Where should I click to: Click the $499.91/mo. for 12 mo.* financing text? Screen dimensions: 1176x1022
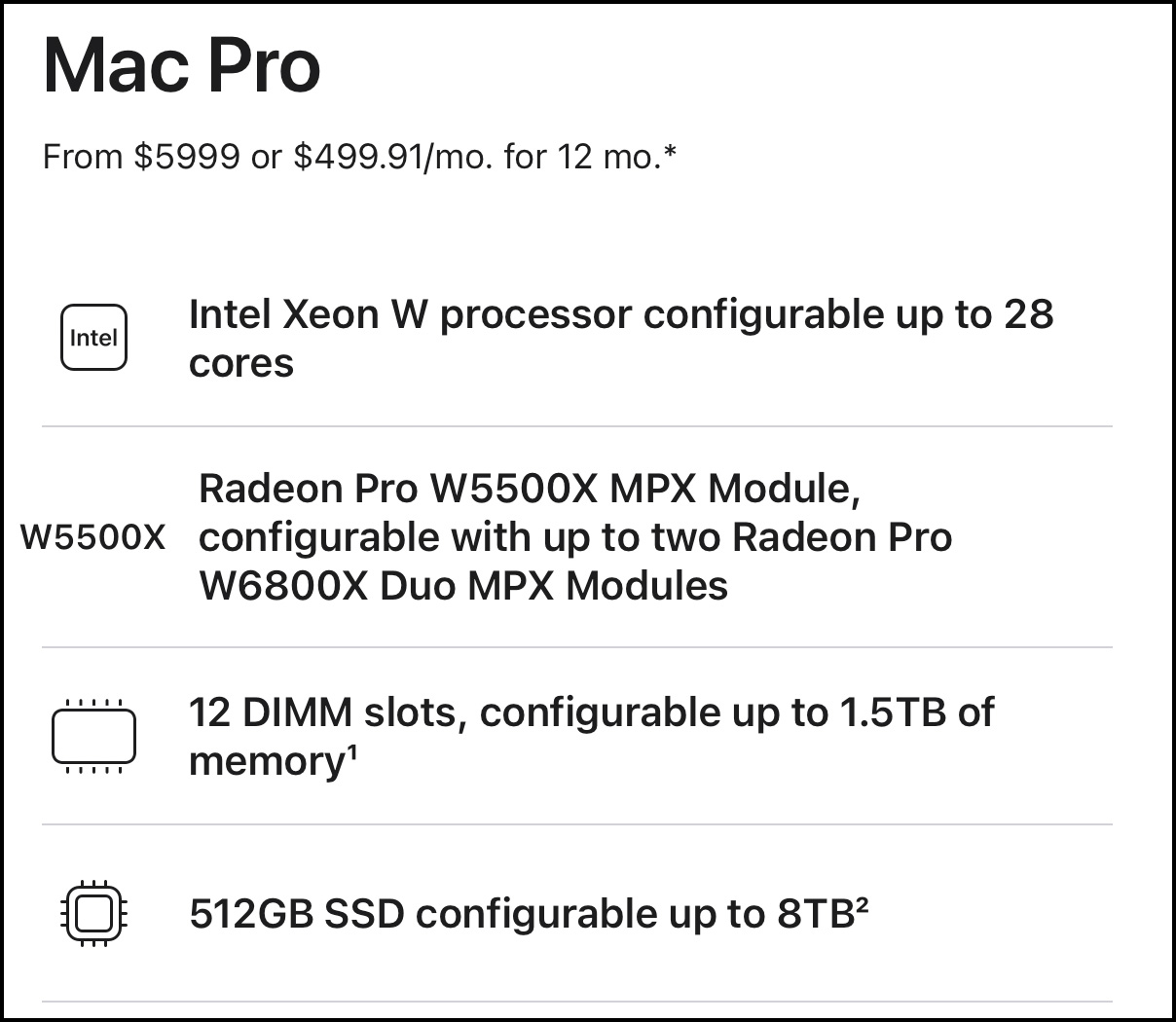(486, 156)
